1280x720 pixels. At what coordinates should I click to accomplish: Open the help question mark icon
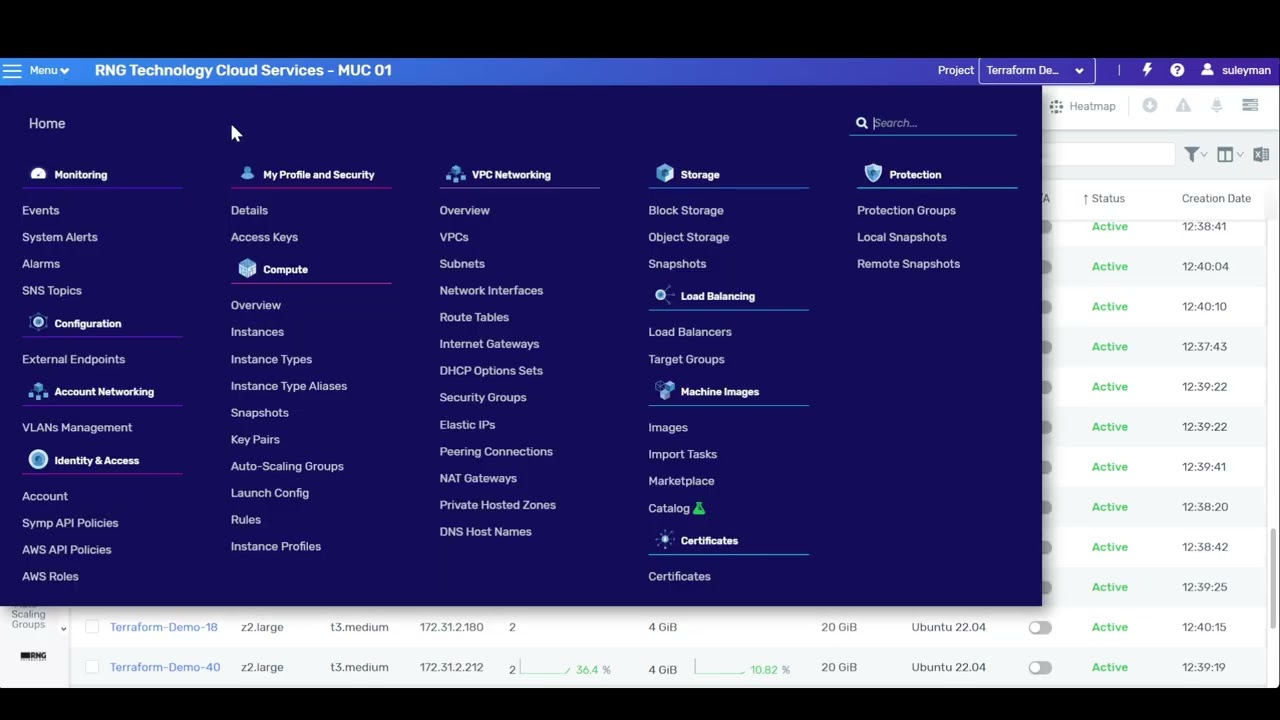click(1177, 70)
